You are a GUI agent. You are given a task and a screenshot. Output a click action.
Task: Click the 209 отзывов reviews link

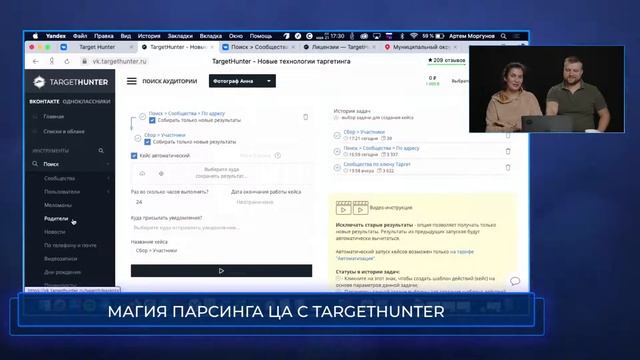tap(446, 60)
